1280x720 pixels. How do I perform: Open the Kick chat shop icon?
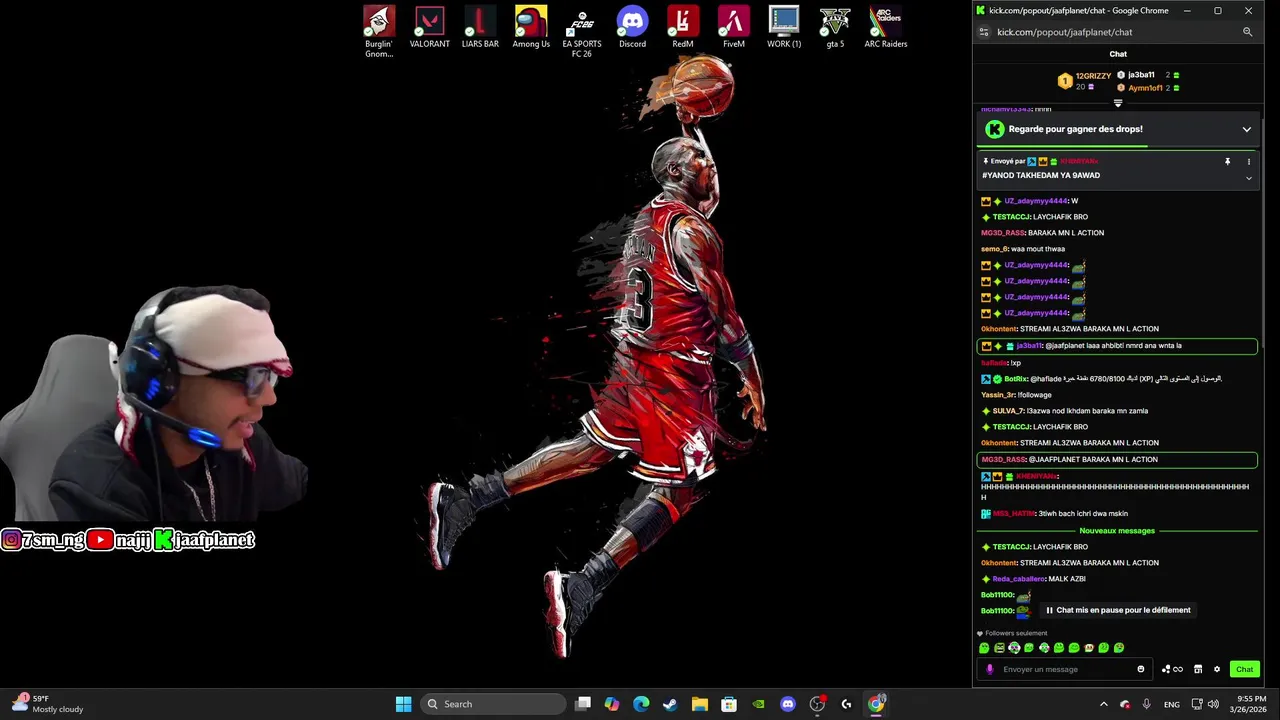click(1198, 669)
